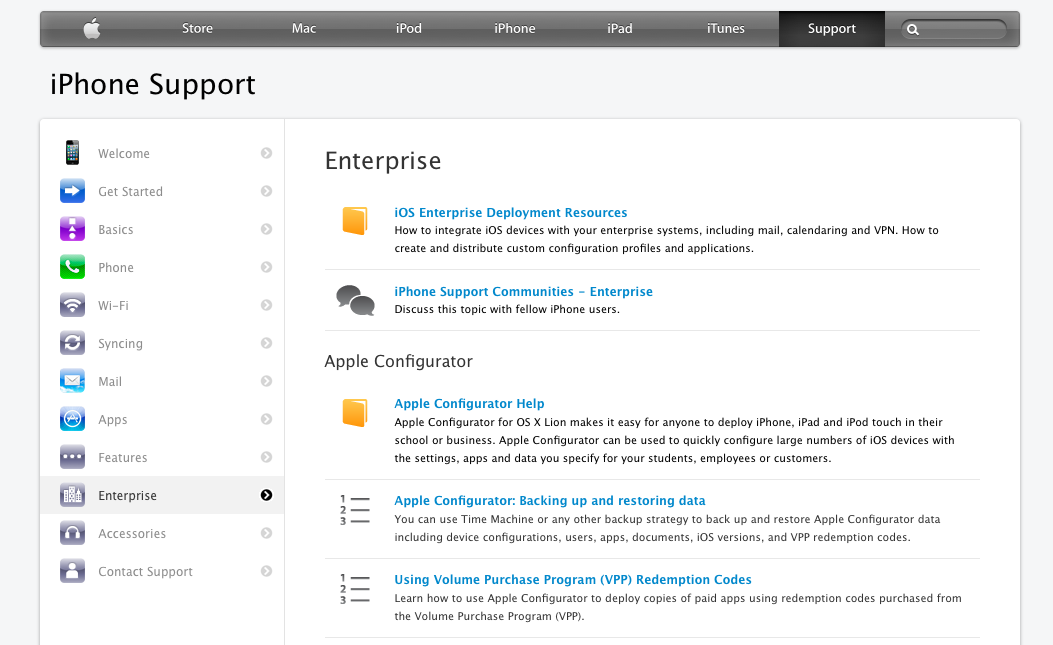Click the search field in navigation bar

(960, 30)
